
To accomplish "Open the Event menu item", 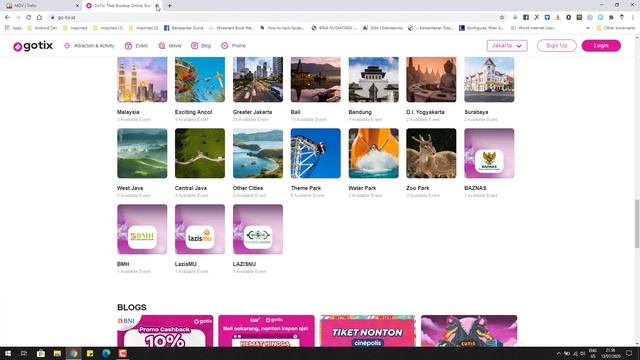I will [136, 46].
